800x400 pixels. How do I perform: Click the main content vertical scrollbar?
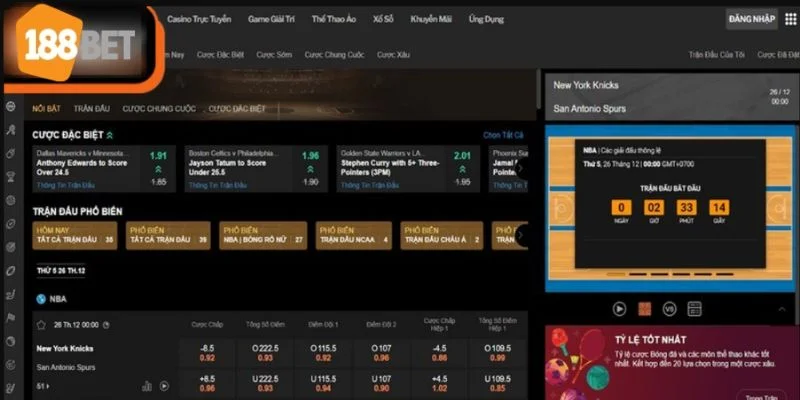click(539, 88)
